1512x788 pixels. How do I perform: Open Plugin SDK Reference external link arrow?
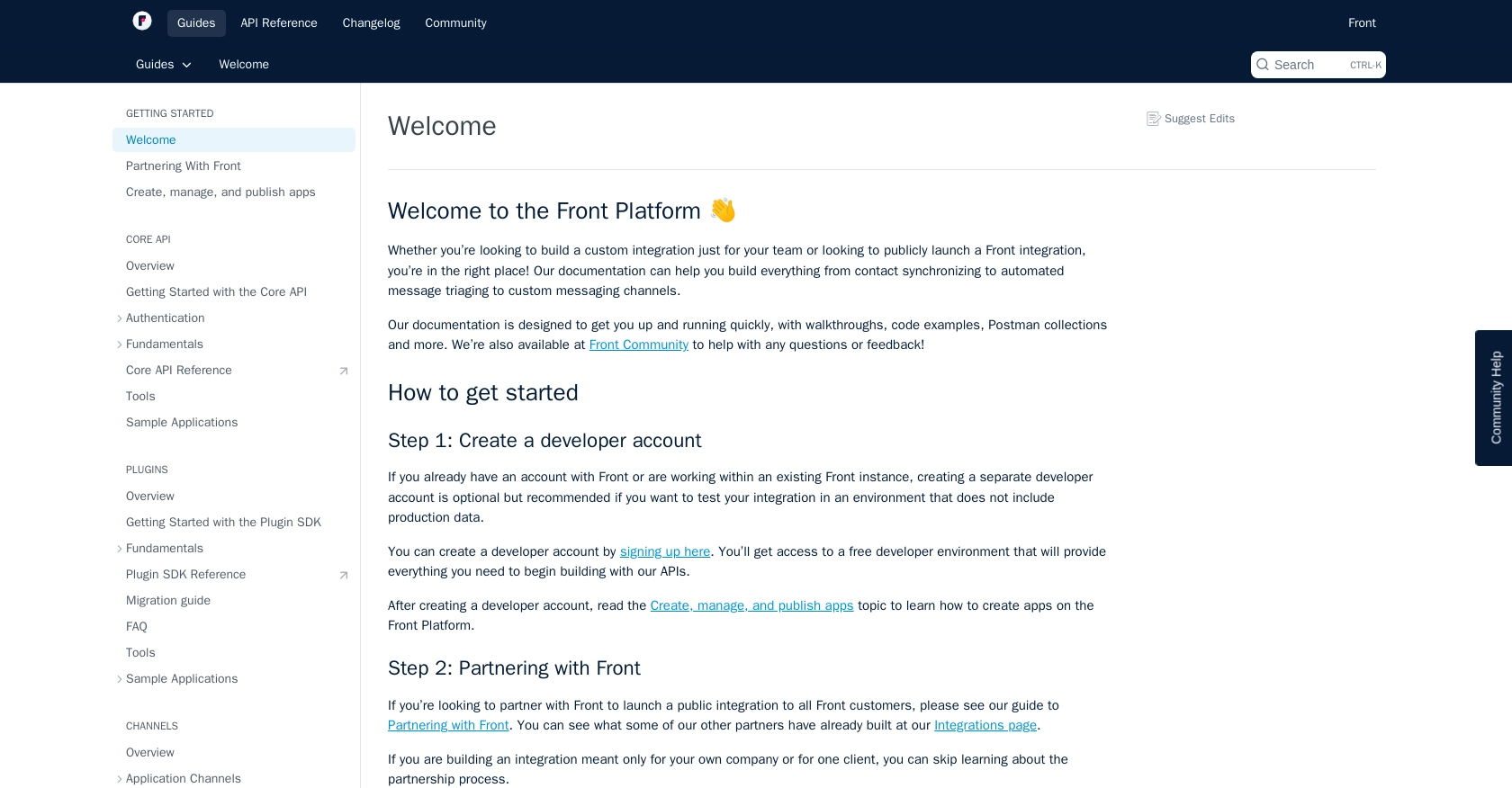coord(343,575)
